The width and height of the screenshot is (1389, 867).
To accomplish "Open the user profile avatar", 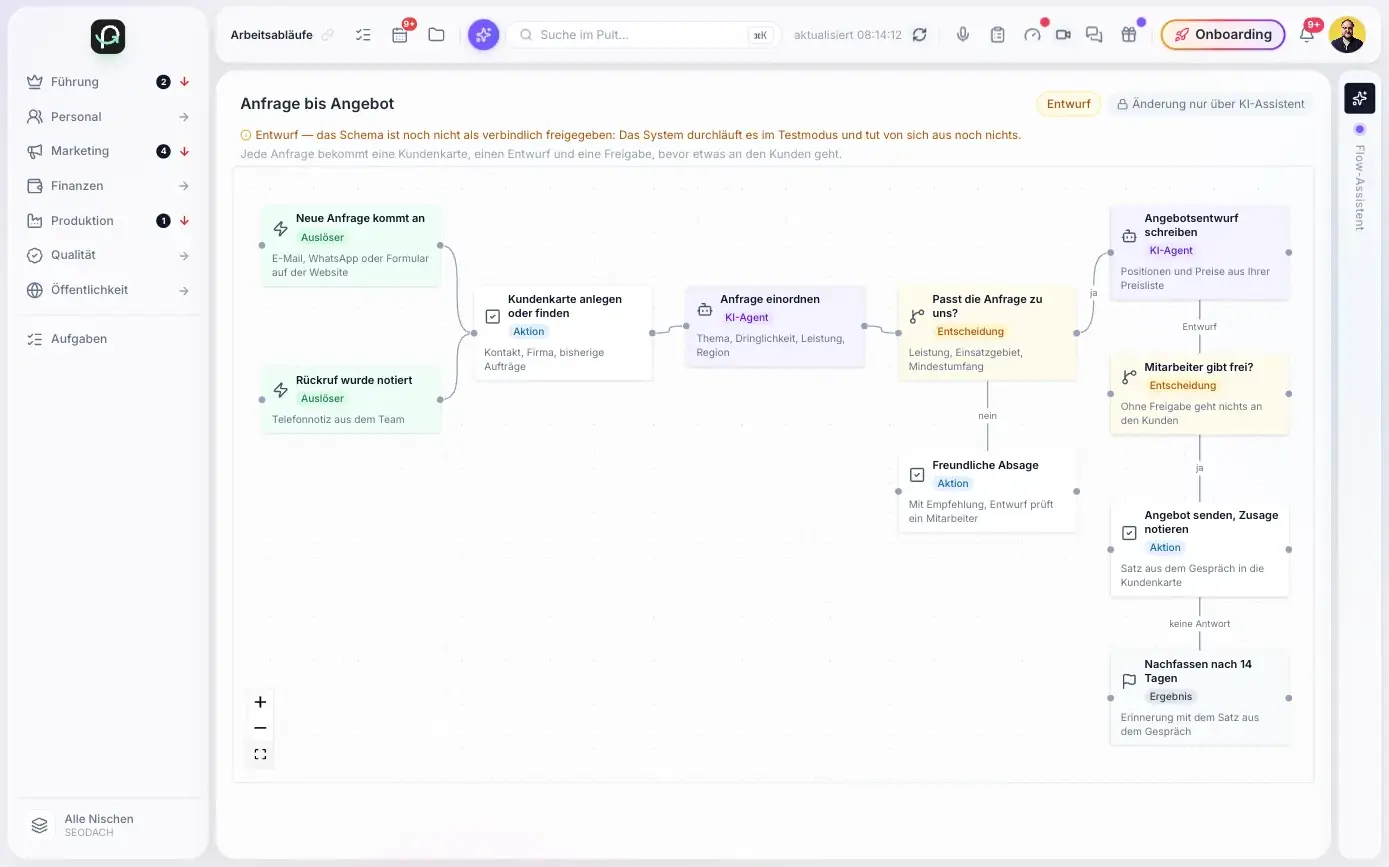I will (x=1347, y=35).
